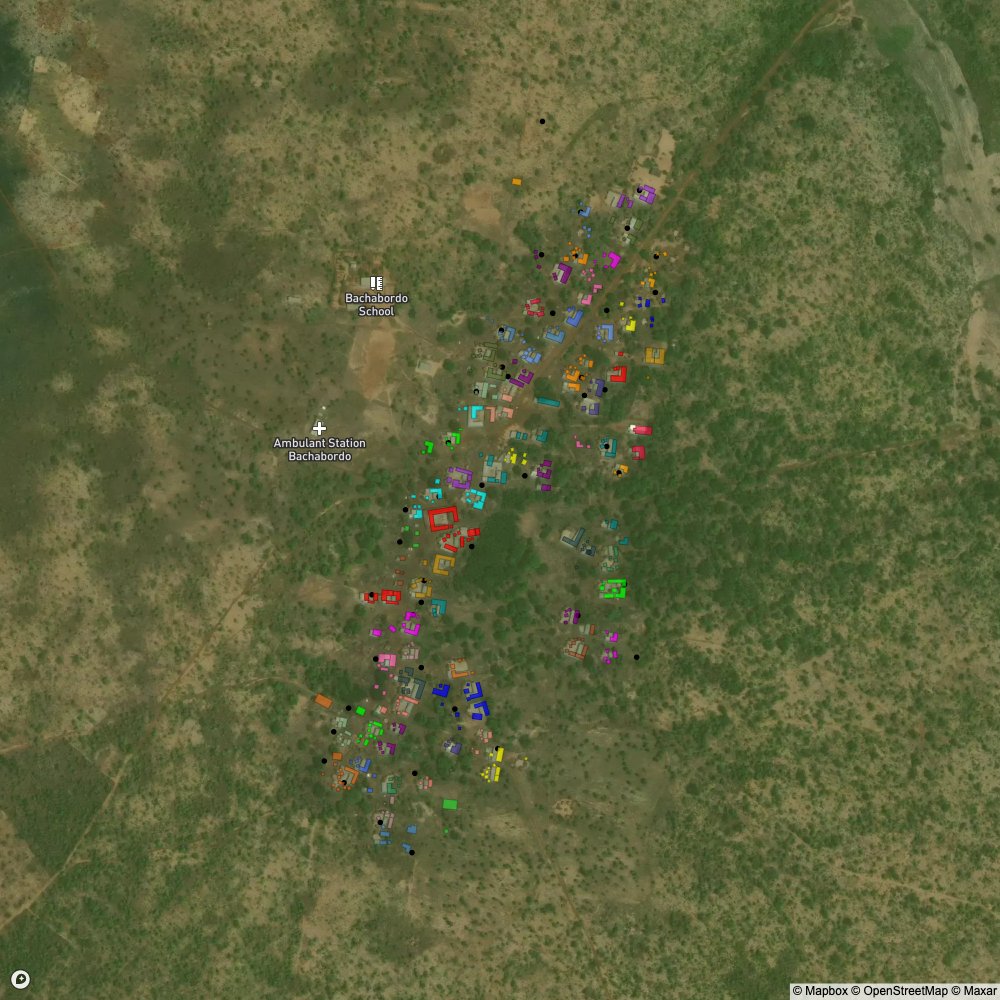
Task: Select the Ambulant Station Bachabordo text label
Action: pyautogui.click(x=319, y=450)
